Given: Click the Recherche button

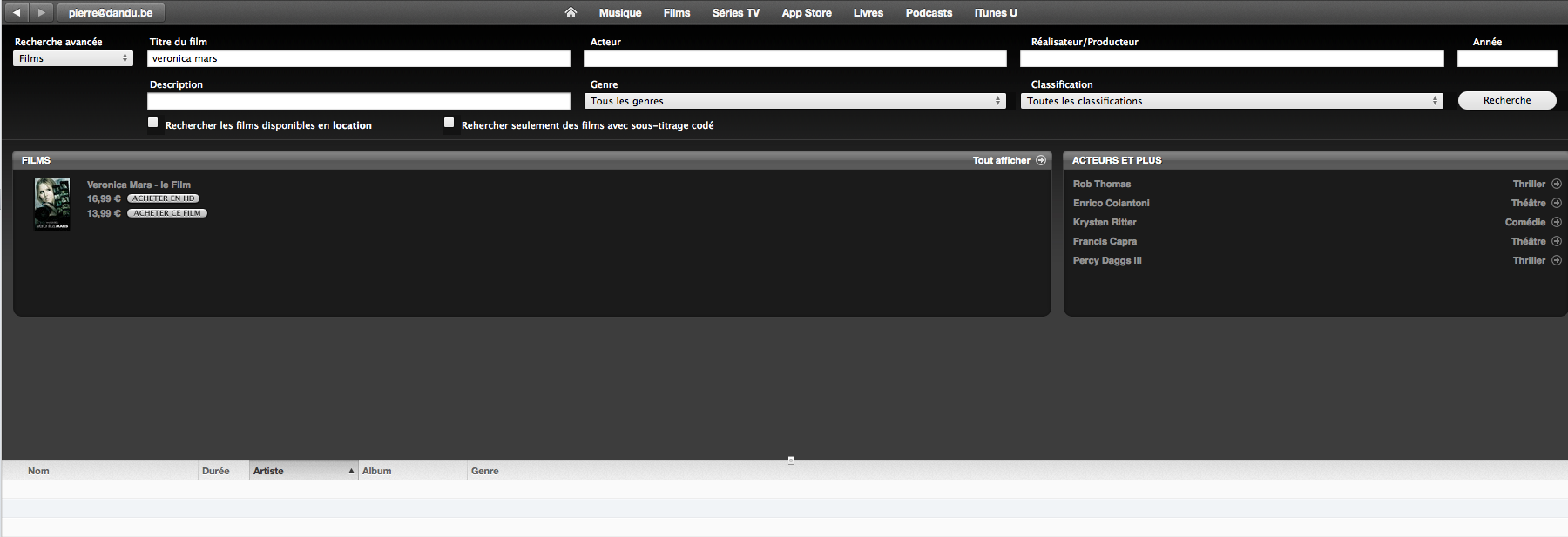Looking at the screenshot, I should [1507, 100].
